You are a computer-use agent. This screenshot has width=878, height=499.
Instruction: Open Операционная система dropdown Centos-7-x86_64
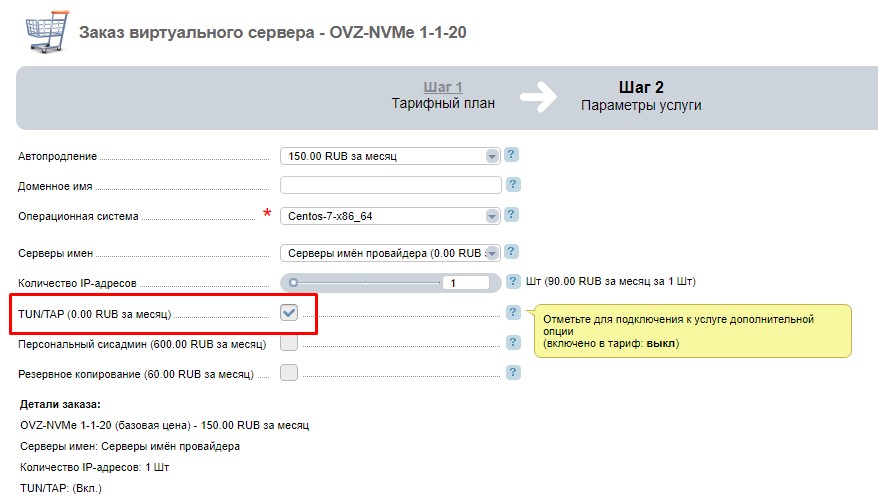pos(390,216)
